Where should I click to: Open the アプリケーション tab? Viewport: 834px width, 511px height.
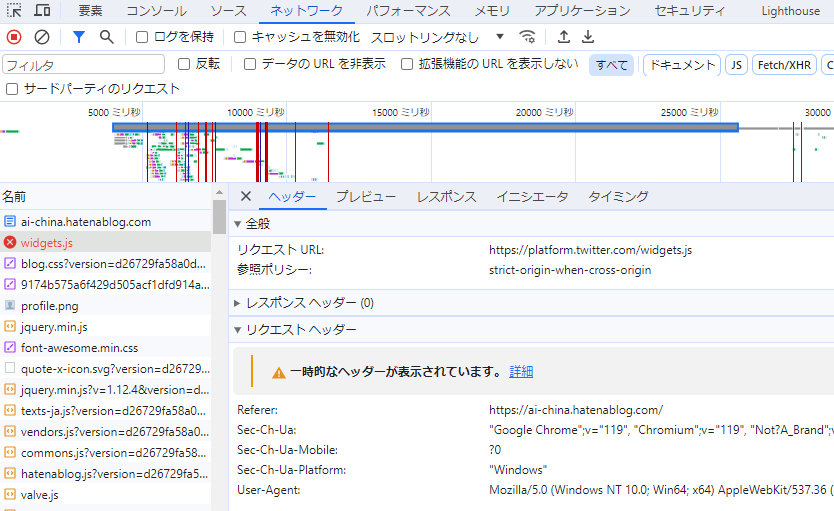tap(582, 11)
